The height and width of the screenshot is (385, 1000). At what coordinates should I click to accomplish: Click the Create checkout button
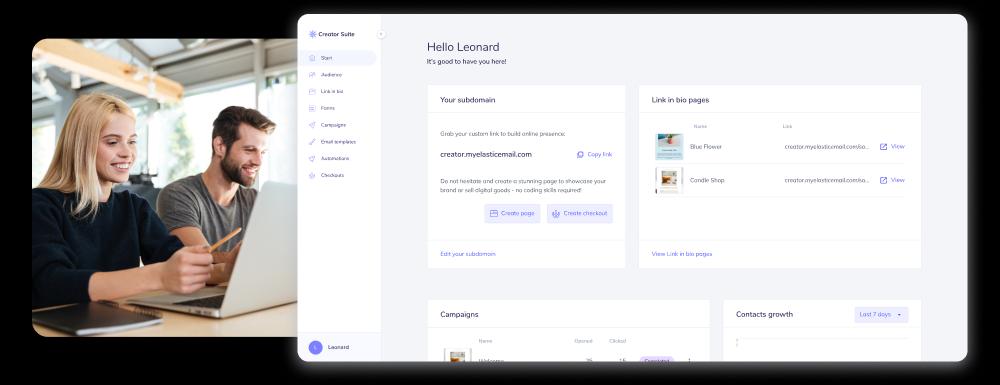click(x=580, y=214)
